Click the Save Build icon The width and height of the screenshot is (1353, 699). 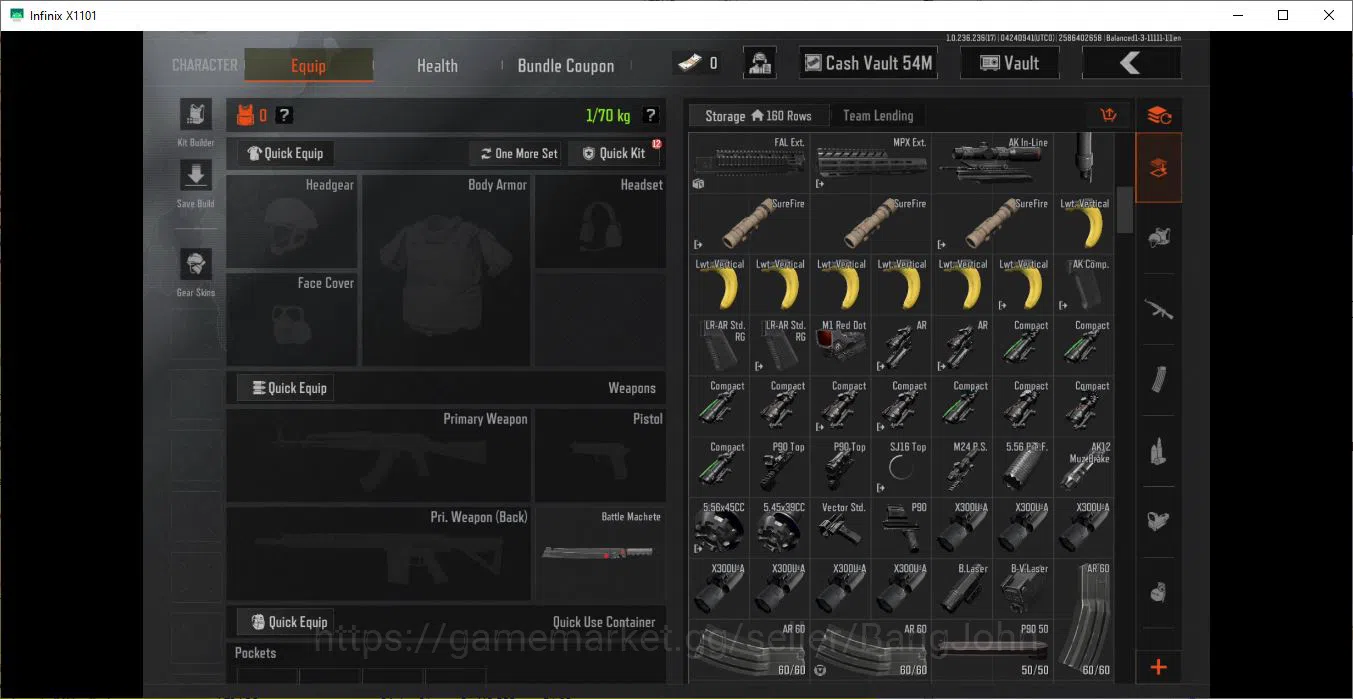(x=196, y=176)
